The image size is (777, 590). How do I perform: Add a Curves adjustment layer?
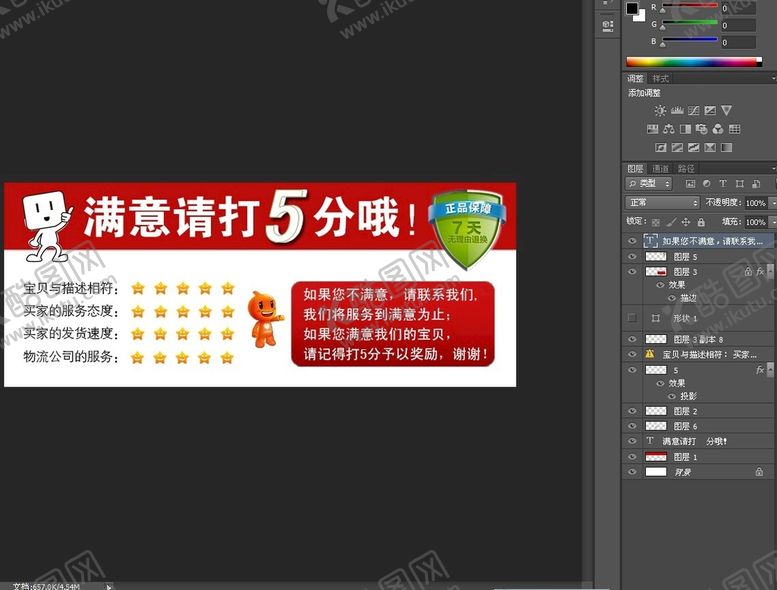click(x=693, y=111)
